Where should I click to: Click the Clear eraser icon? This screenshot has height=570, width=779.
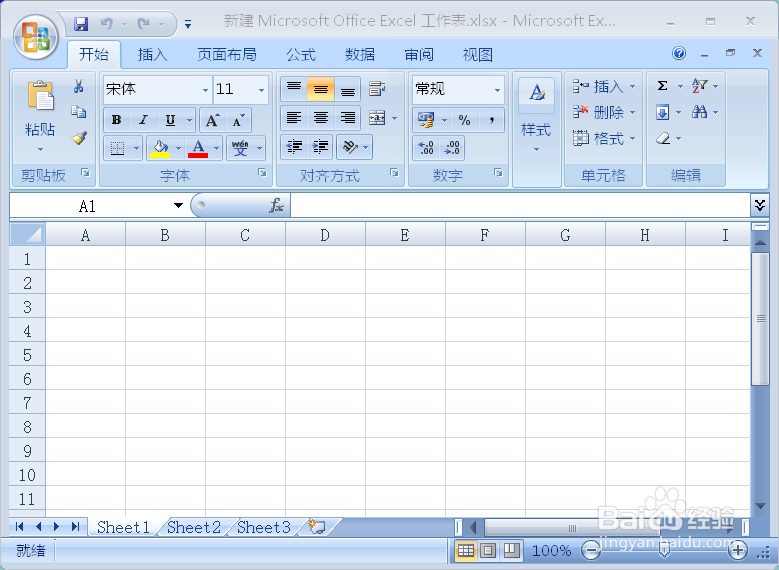663,138
